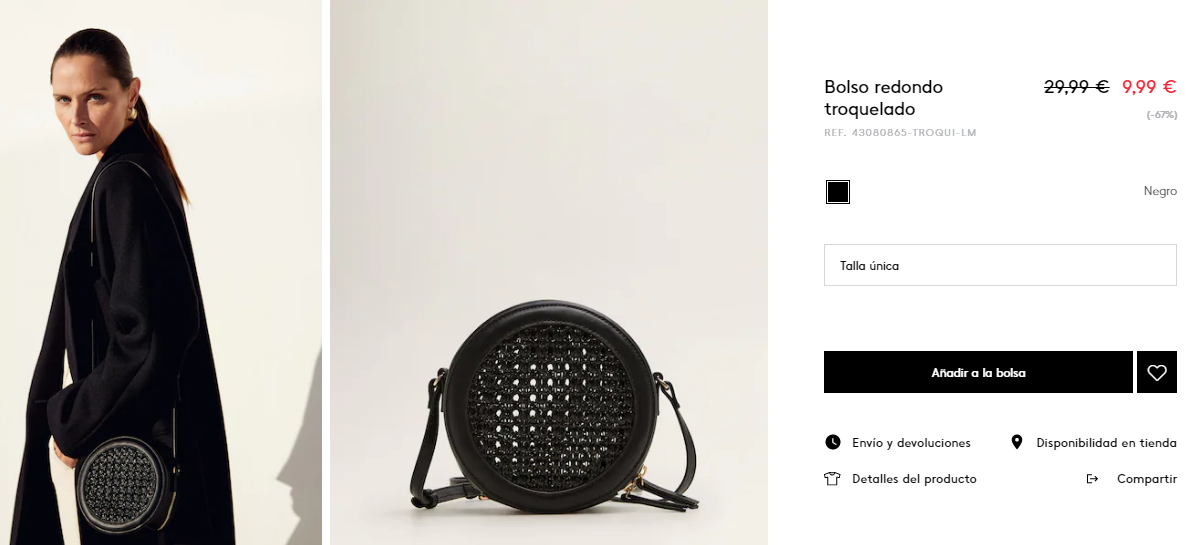Open Envío y devoluciones link

coord(911,442)
